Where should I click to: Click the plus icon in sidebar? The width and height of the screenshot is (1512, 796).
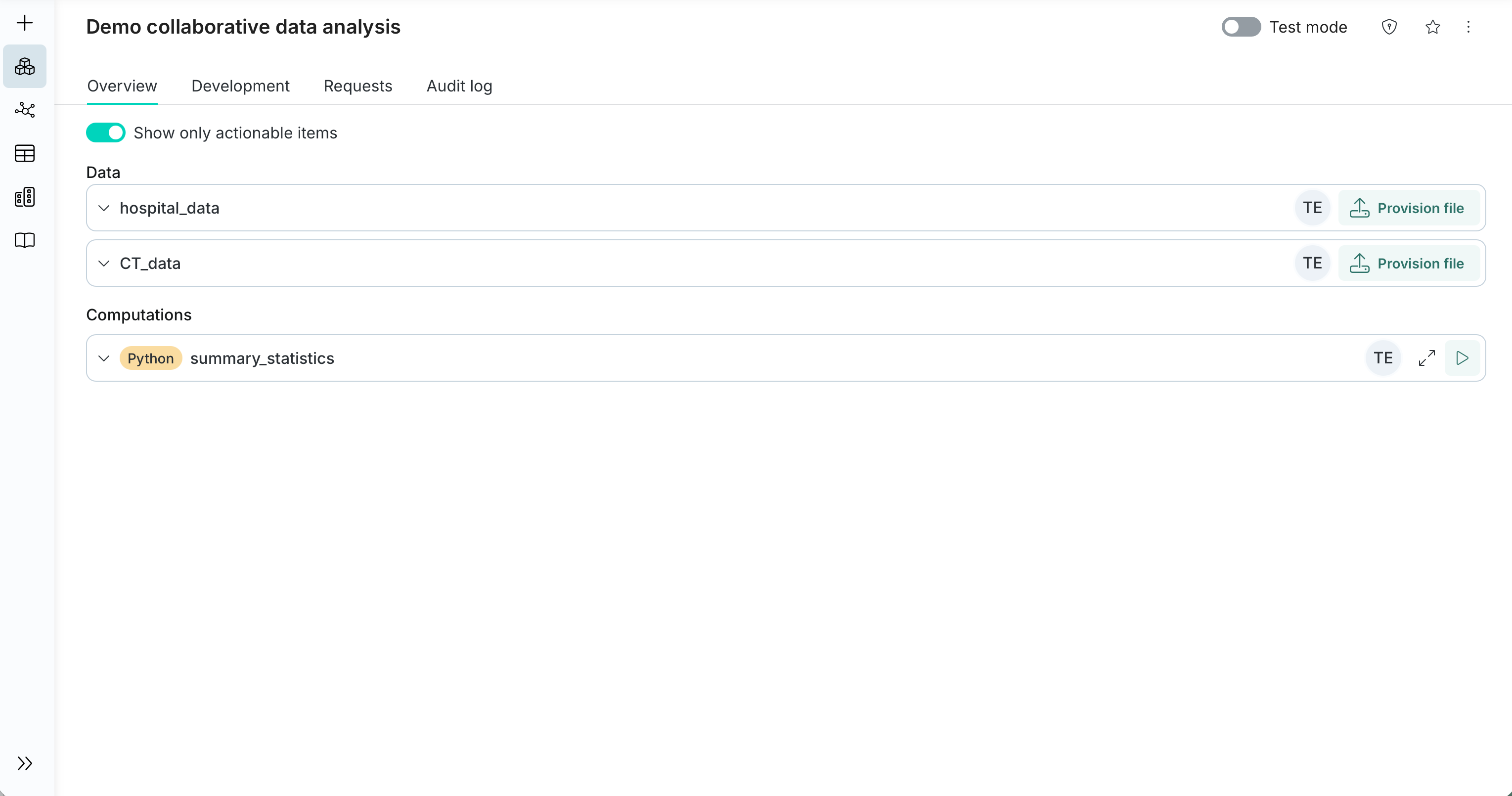click(25, 23)
